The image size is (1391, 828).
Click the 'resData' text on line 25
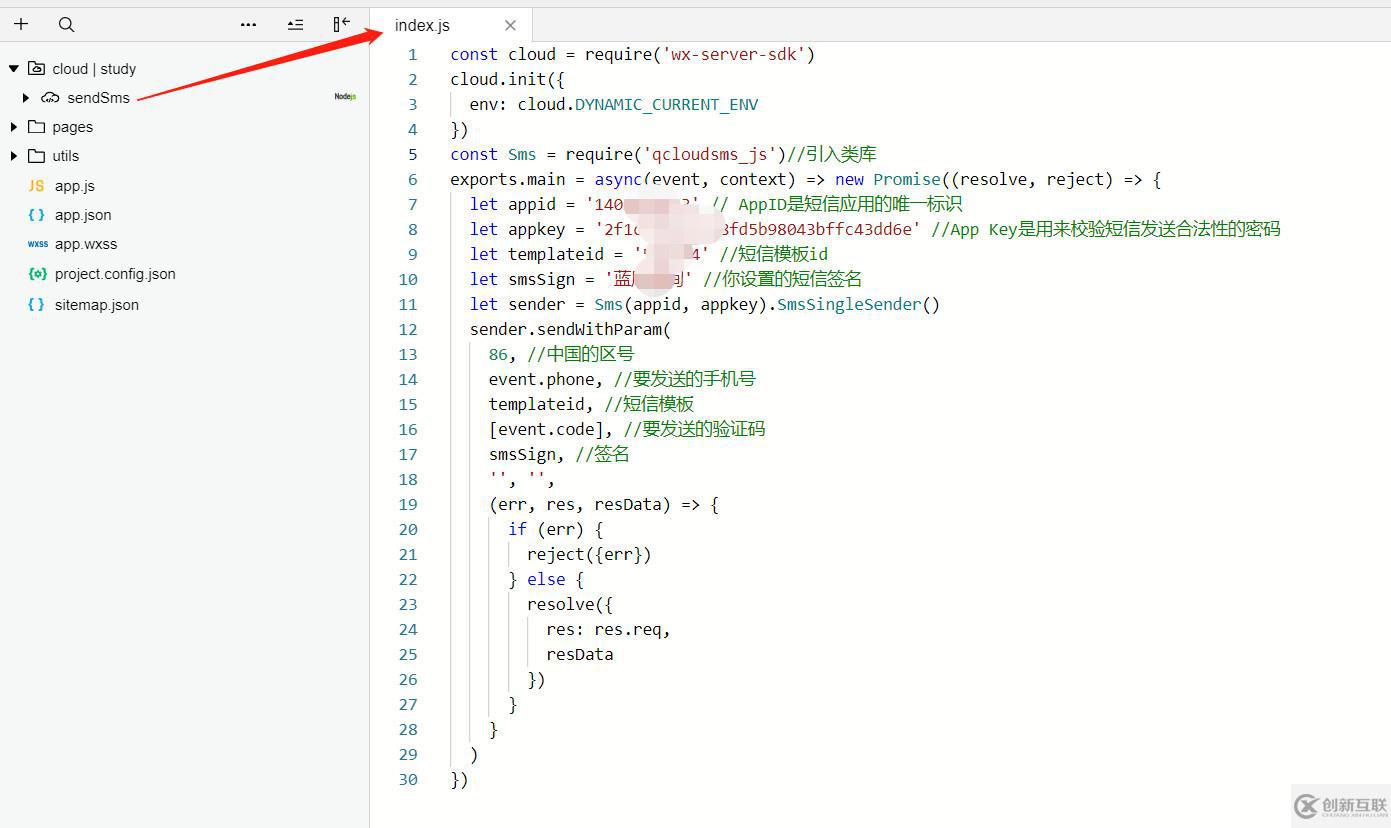point(580,654)
